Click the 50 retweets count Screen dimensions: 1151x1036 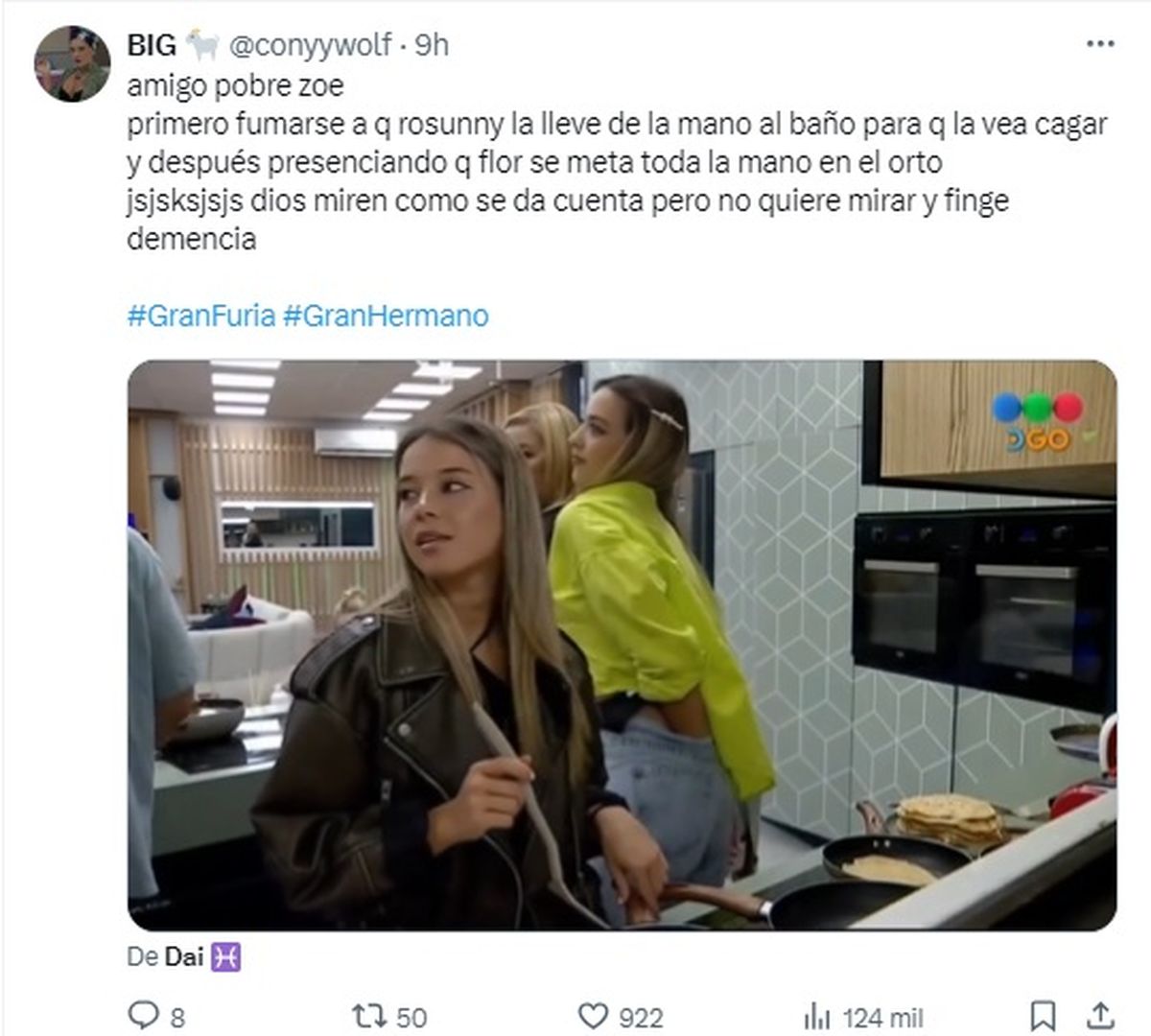411,1017
